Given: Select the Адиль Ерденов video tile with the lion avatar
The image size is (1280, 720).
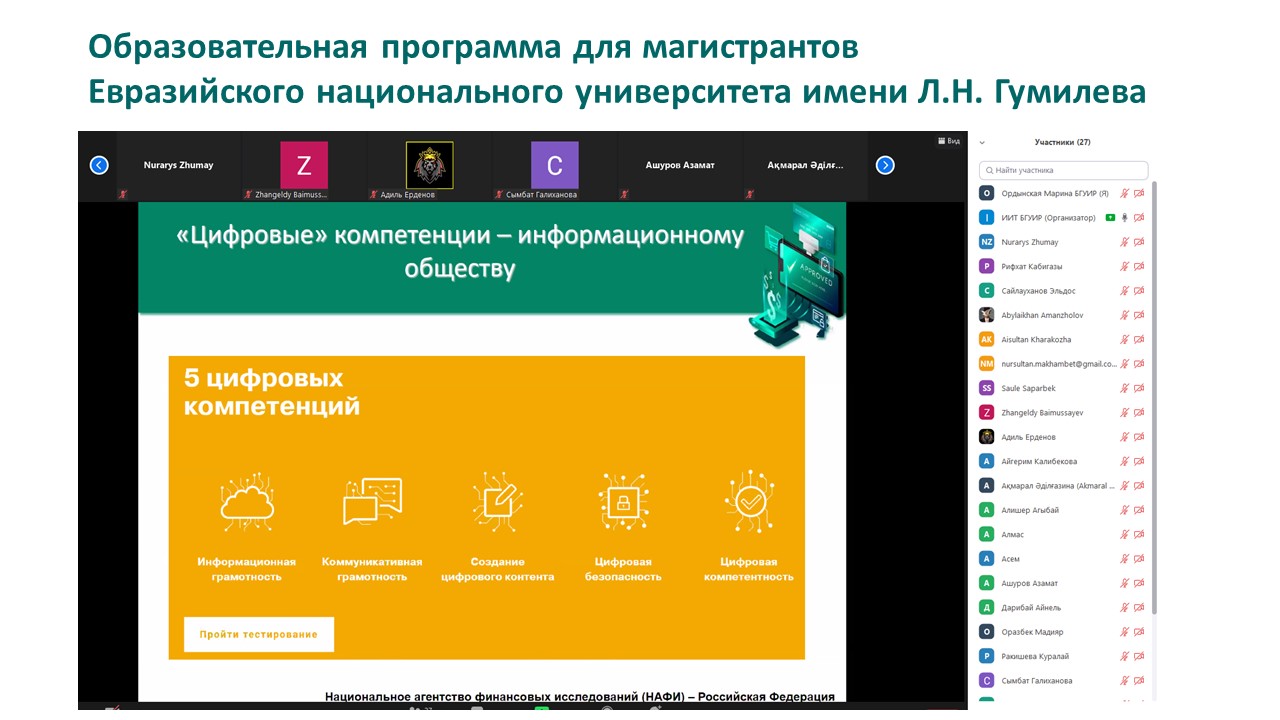Looking at the screenshot, I should pyautogui.click(x=430, y=166).
